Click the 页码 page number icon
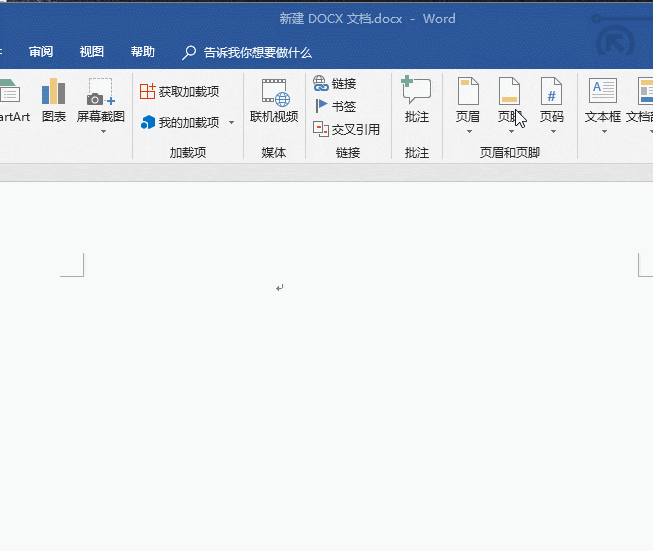 (x=551, y=91)
